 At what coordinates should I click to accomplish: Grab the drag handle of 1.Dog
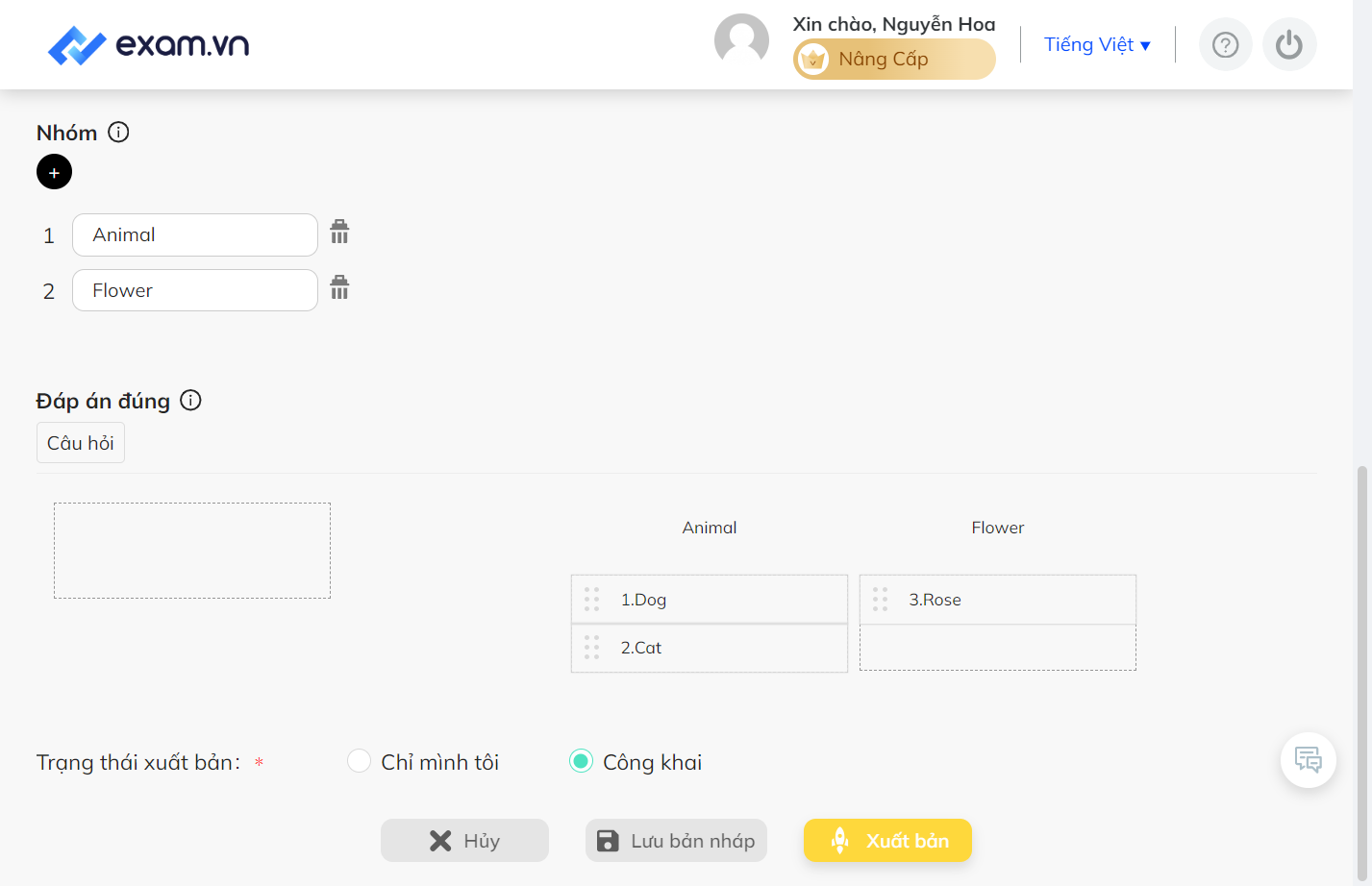point(591,600)
